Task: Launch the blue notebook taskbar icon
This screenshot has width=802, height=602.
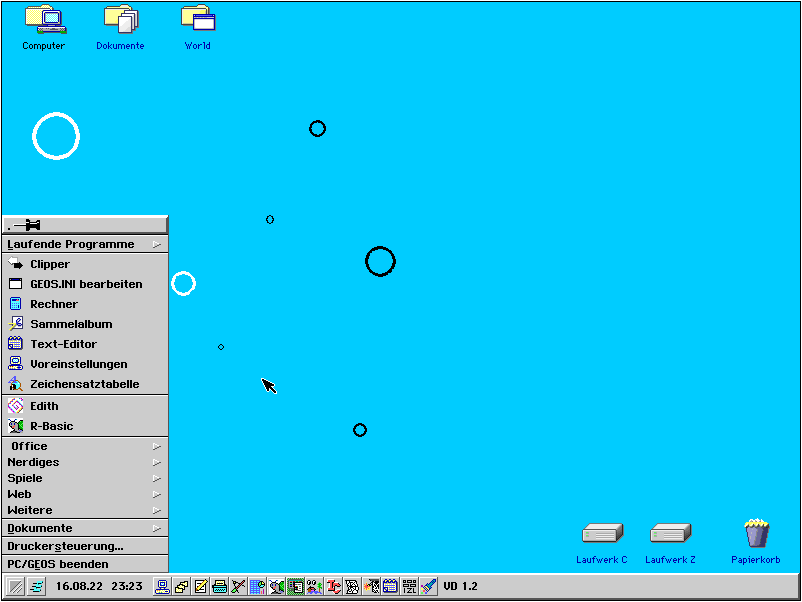Action: 390,586
